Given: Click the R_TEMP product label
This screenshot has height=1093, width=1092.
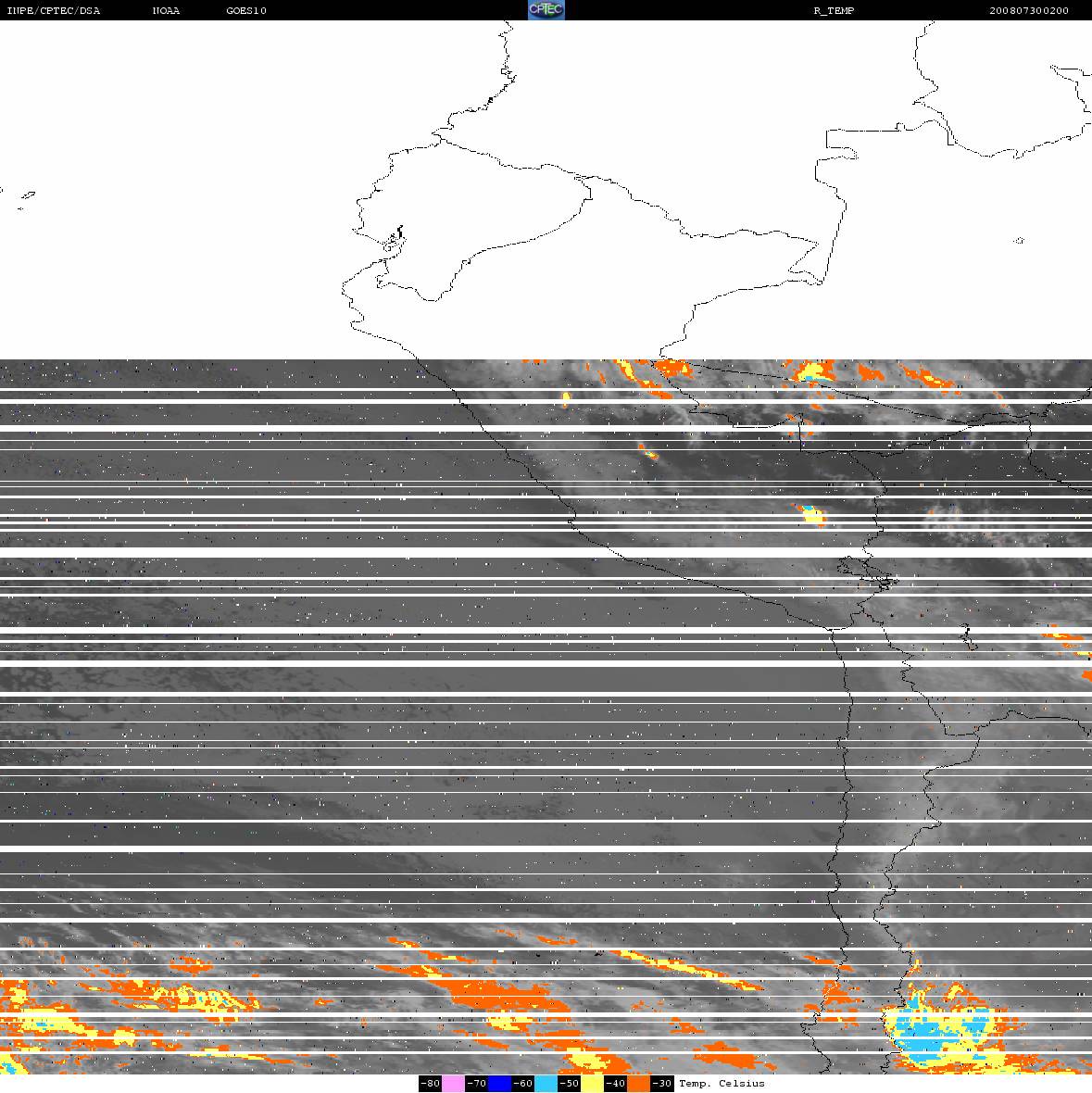Looking at the screenshot, I should click(x=835, y=10).
